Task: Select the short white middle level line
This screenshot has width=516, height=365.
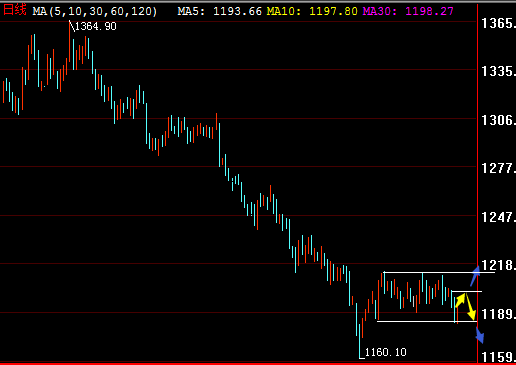Action: (466, 291)
